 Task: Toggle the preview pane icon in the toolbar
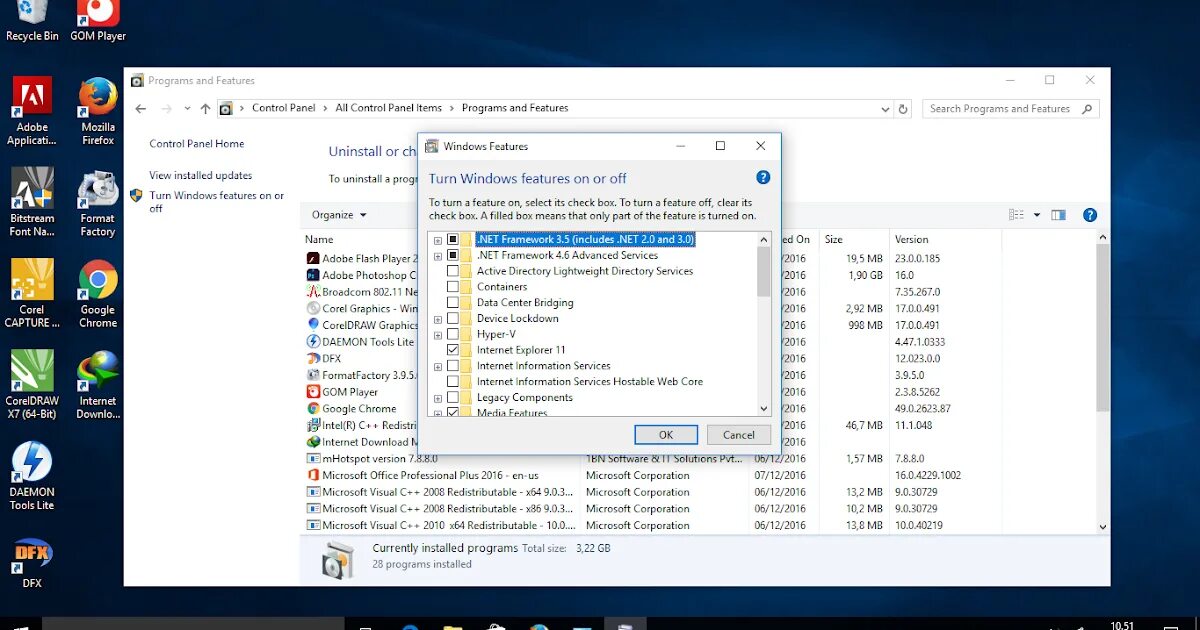pos(1059,215)
